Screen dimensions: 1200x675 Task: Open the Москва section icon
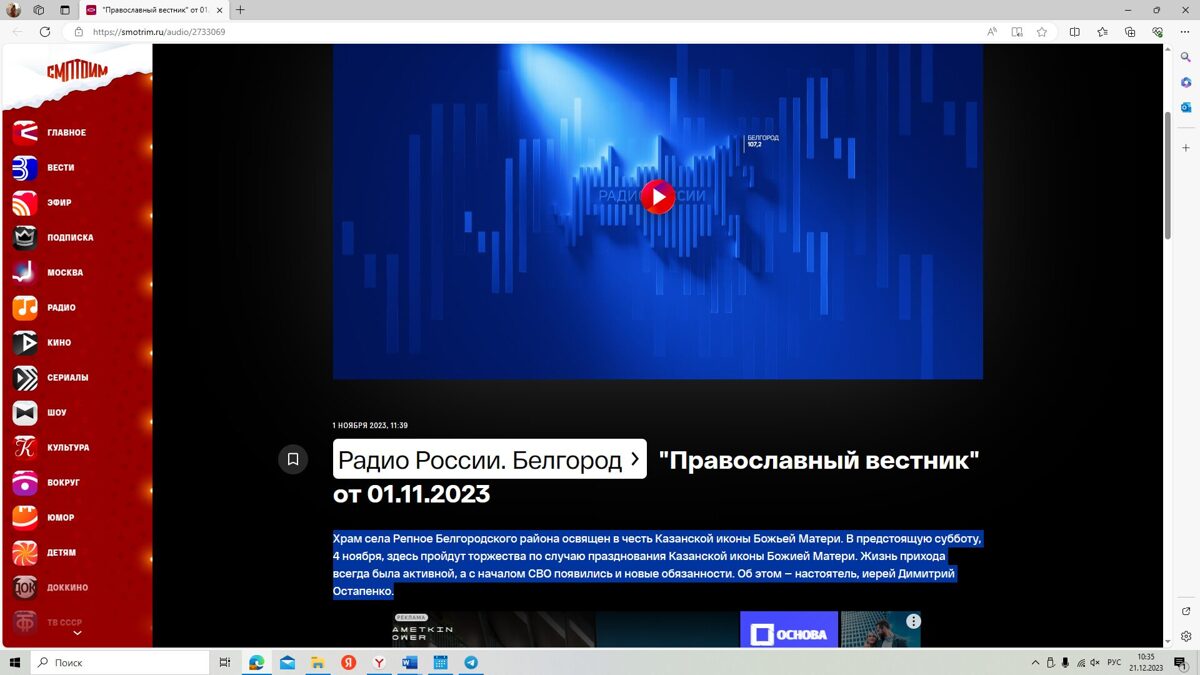25,272
